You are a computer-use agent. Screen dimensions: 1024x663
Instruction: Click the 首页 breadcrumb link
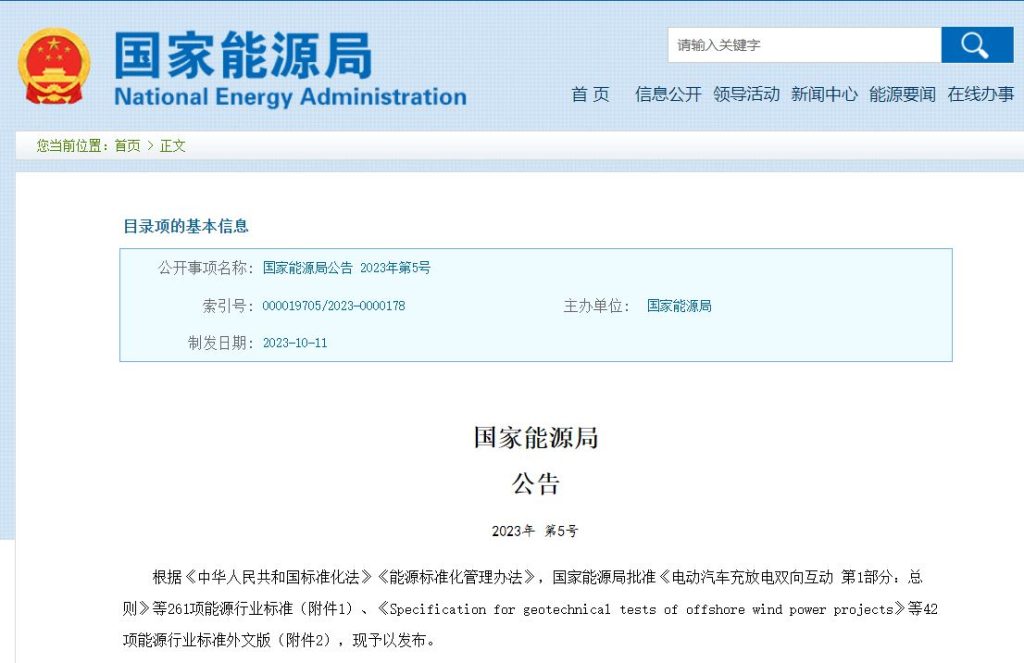point(127,146)
